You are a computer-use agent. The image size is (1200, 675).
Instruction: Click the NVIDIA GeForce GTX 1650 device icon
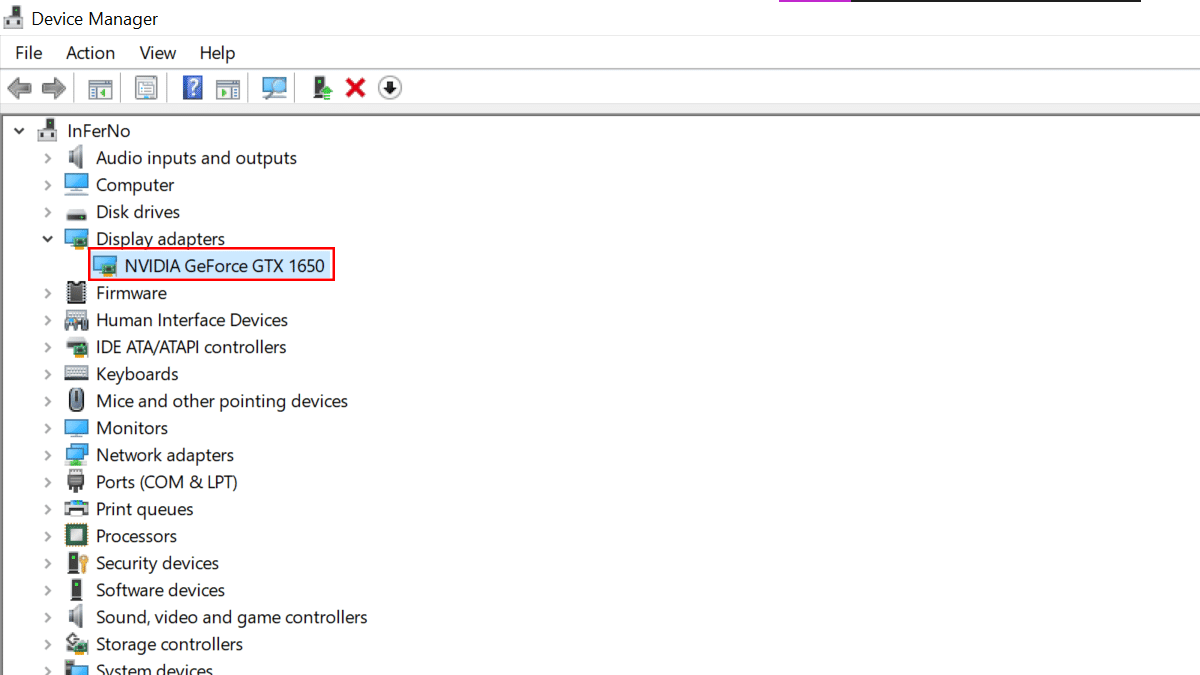(105, 266)
